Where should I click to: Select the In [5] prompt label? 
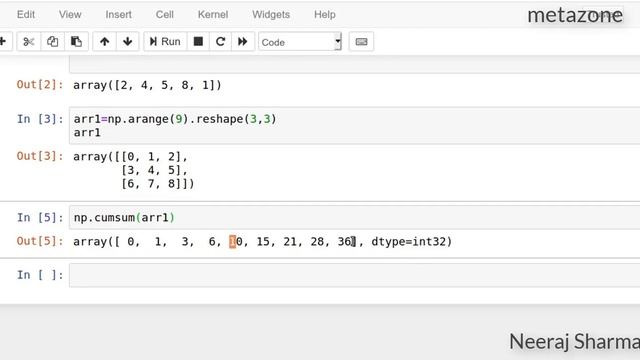(x=40, y=218)
